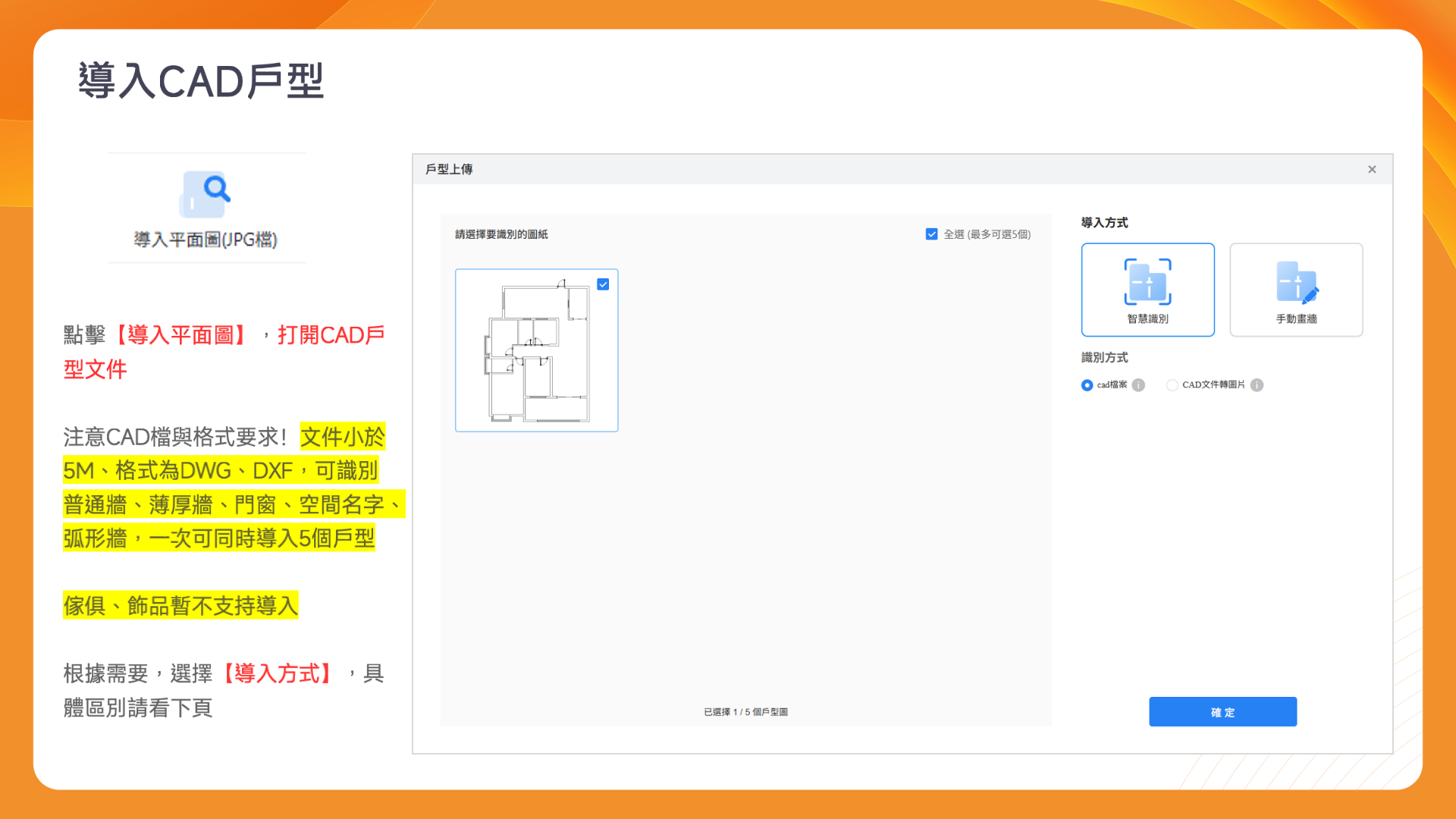Click info icon beside CAD文件轉圖片 option
Viewport: 1456px width, 819px height.
[x=1257, y=385]
